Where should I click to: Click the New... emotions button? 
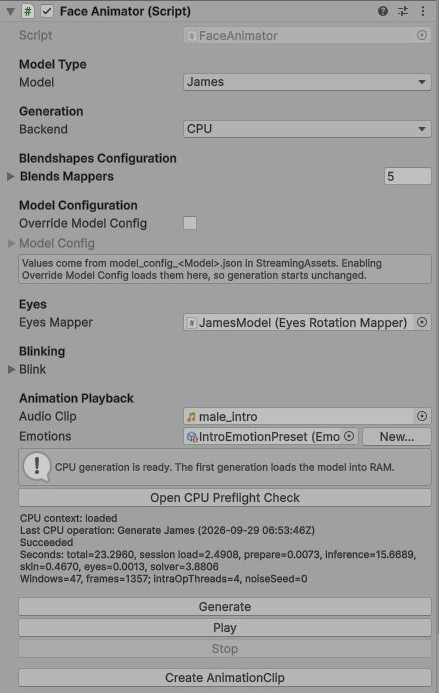397,437
